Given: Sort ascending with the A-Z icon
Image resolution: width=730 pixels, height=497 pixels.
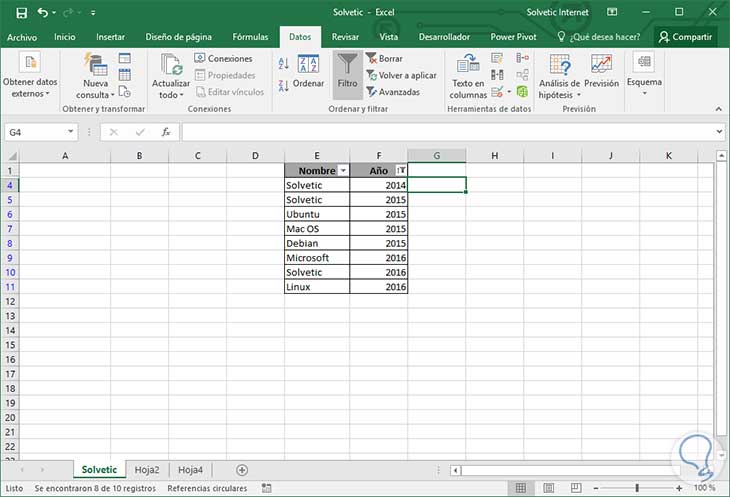Looking at the screenshot, I should click(284, 63).
